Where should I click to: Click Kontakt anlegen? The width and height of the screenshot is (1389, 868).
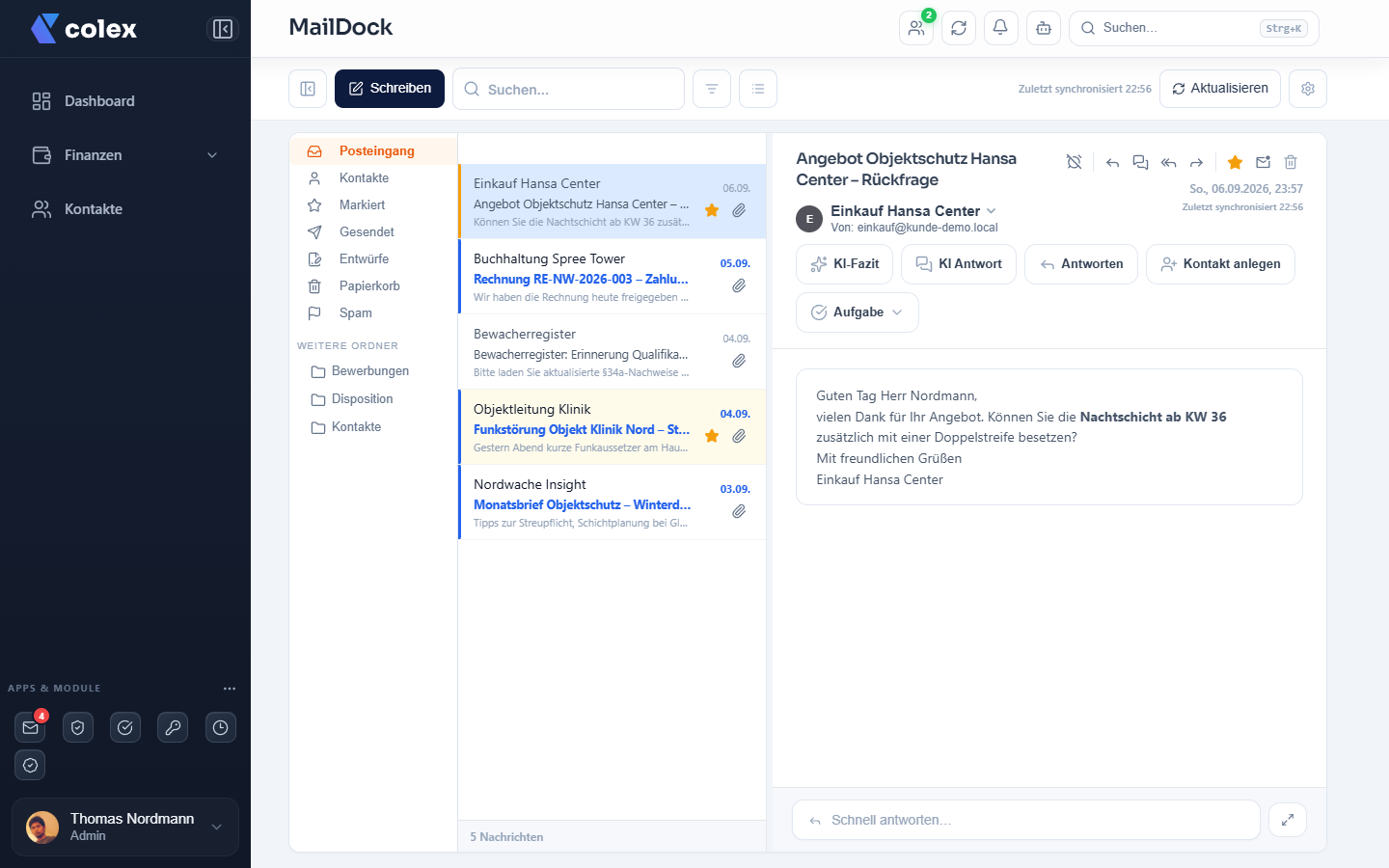1220,264
